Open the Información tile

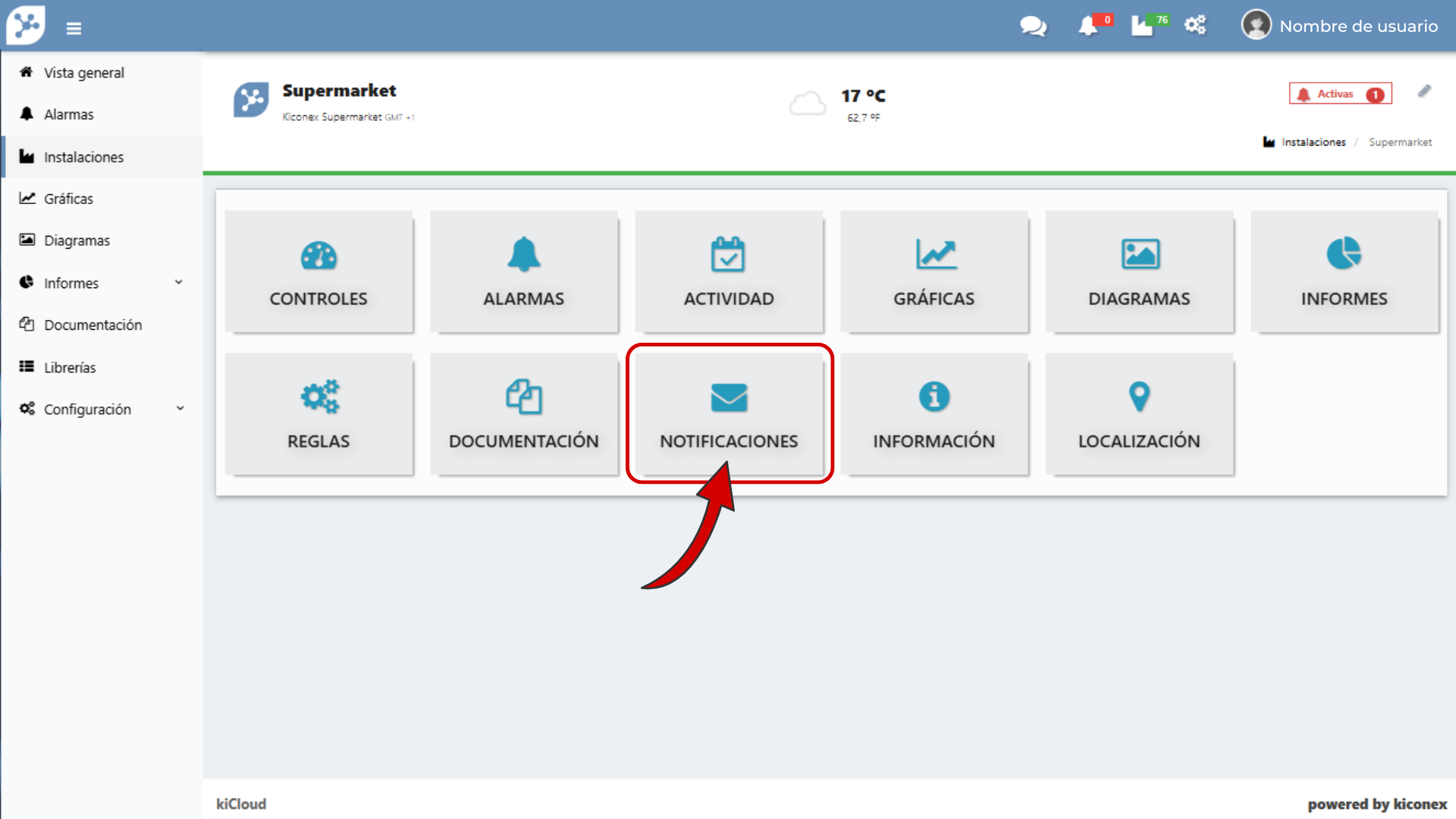[934, 415]
